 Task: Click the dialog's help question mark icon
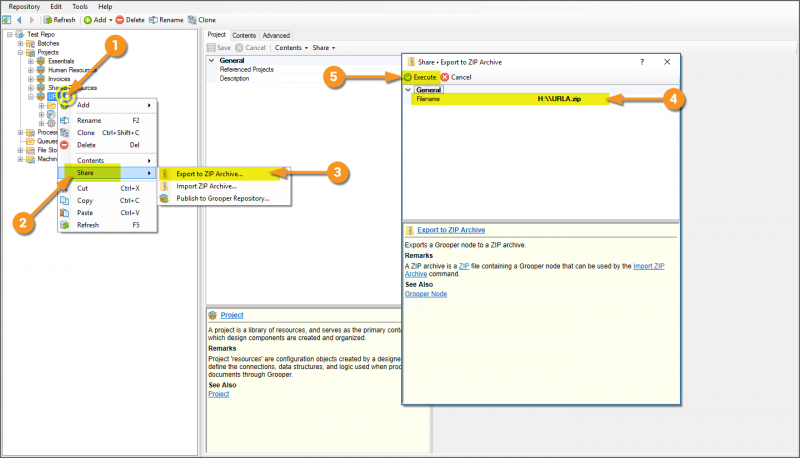coord(641,62)
